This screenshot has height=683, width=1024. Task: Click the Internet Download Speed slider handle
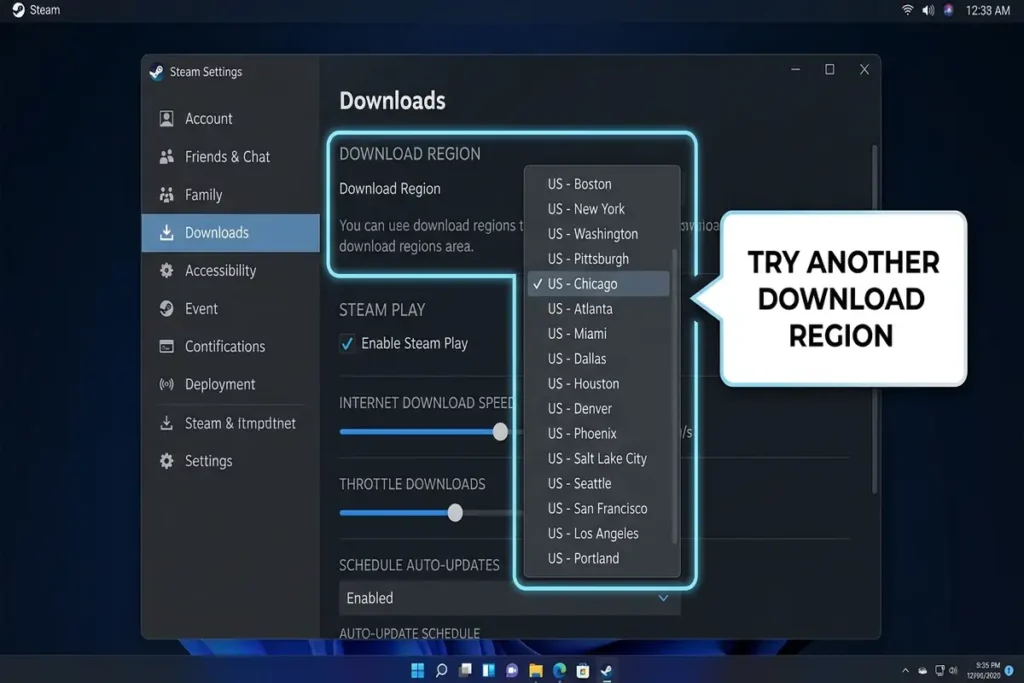[x=500, y=432]
